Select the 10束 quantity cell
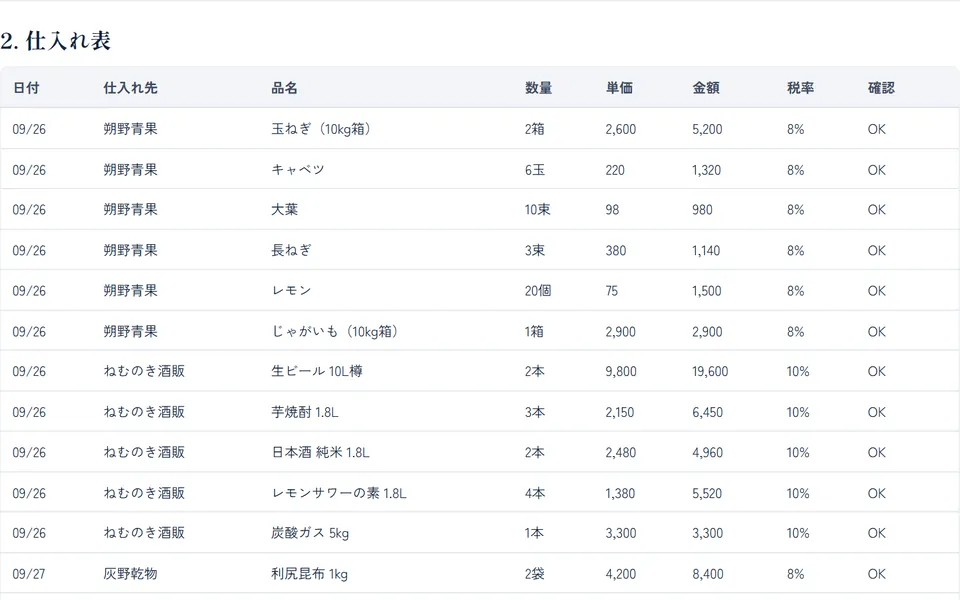 tap(538, 210)
